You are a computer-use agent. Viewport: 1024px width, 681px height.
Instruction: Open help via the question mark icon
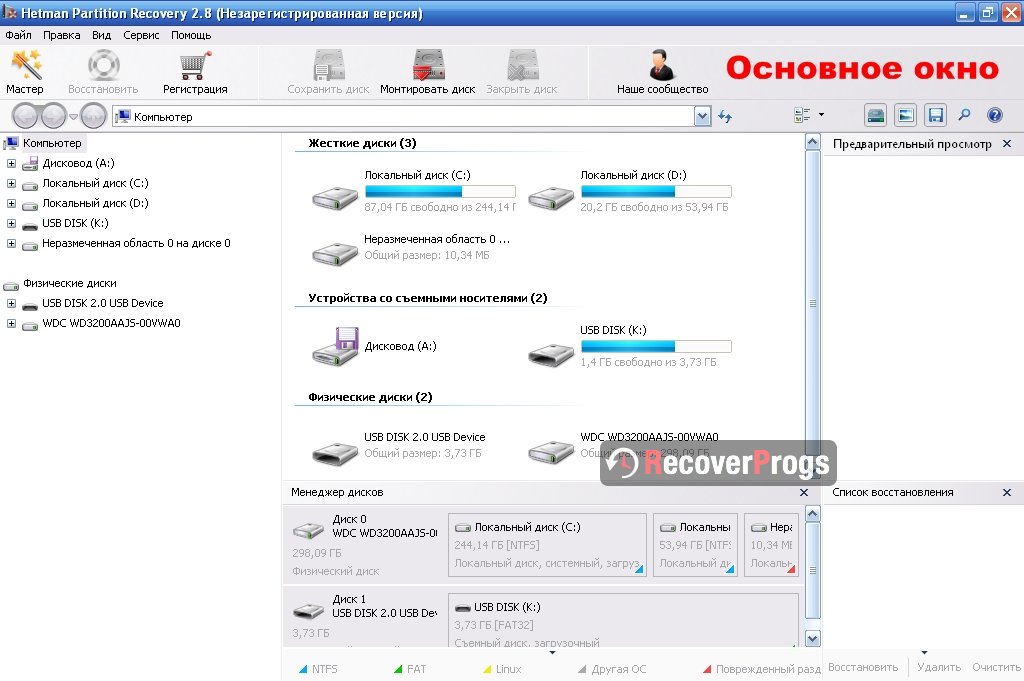[994, 116]
